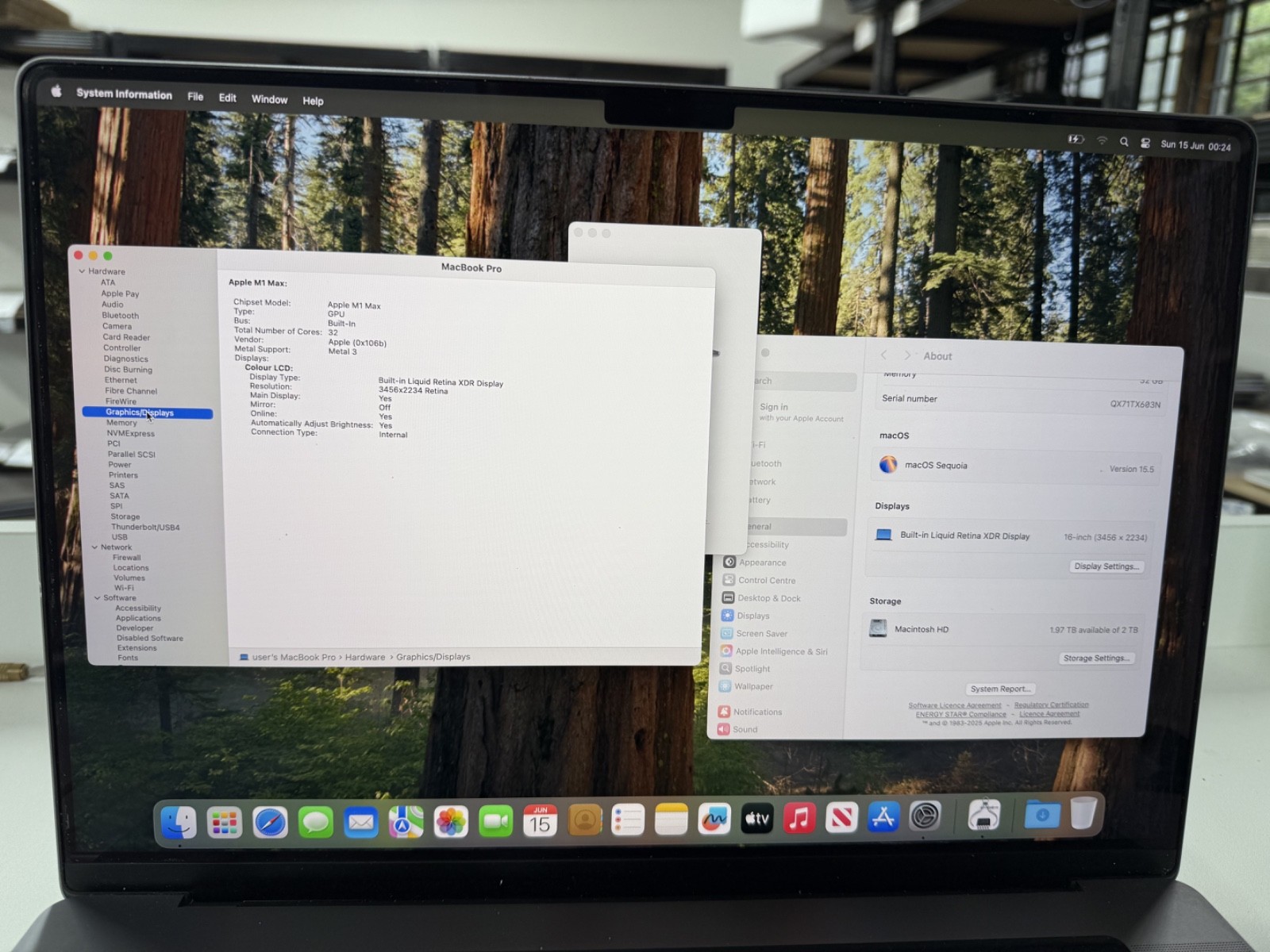Open Reminders from the Dock
Screen dimensions: 1270x952
point(628,820)
